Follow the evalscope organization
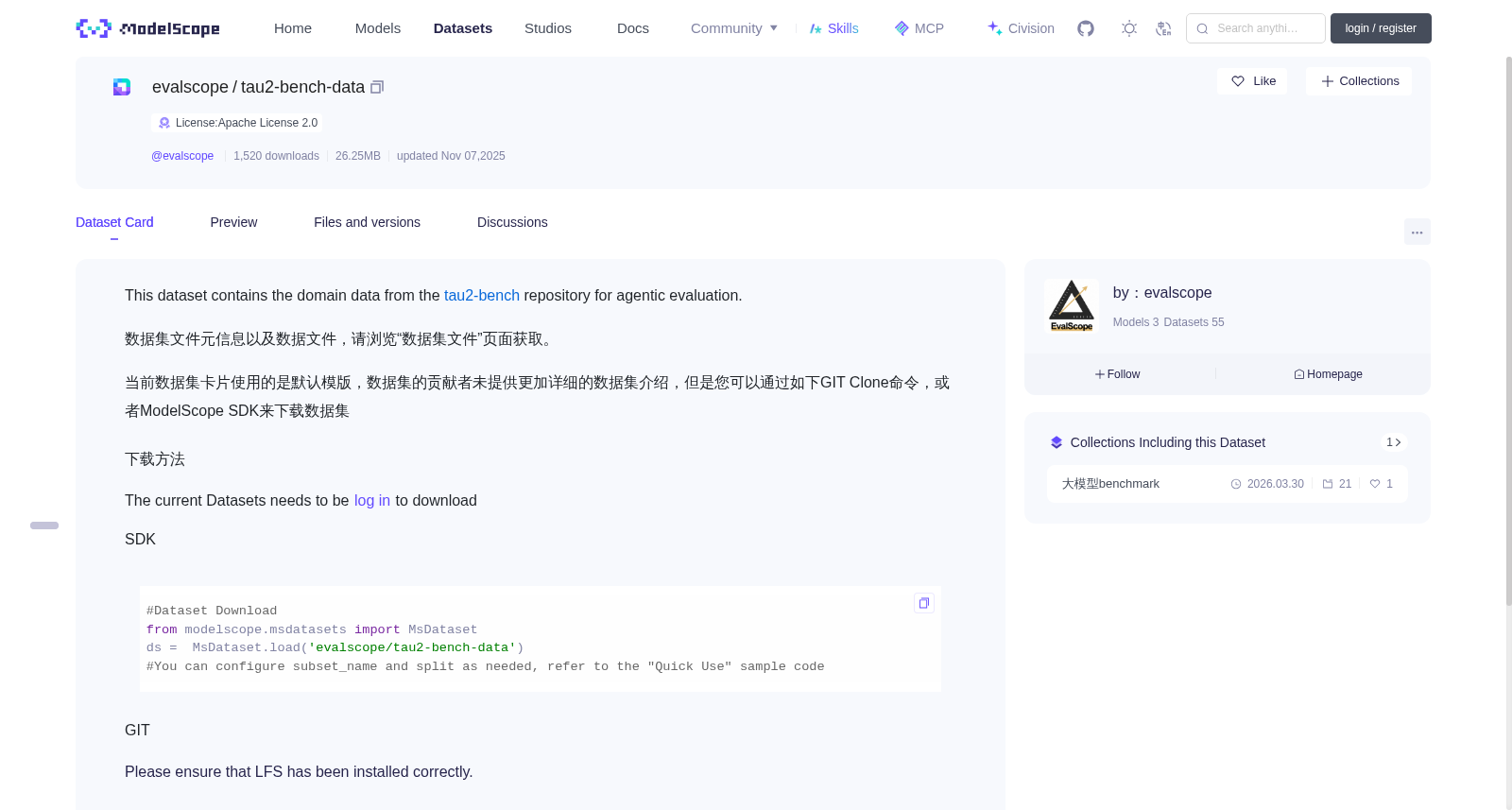The image size is (1512, 810). click(1117, 374)
